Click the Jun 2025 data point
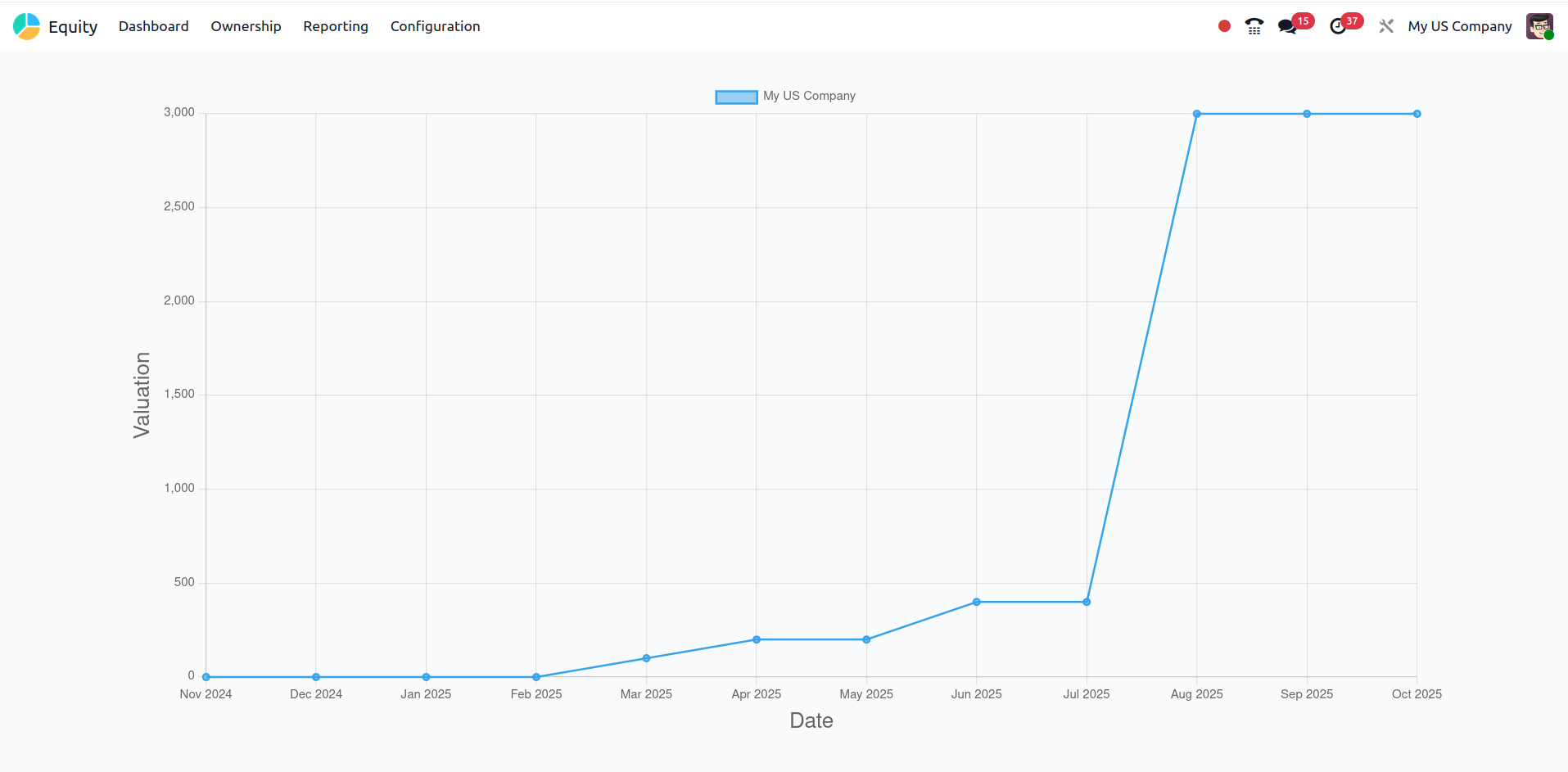 (976, 602)
